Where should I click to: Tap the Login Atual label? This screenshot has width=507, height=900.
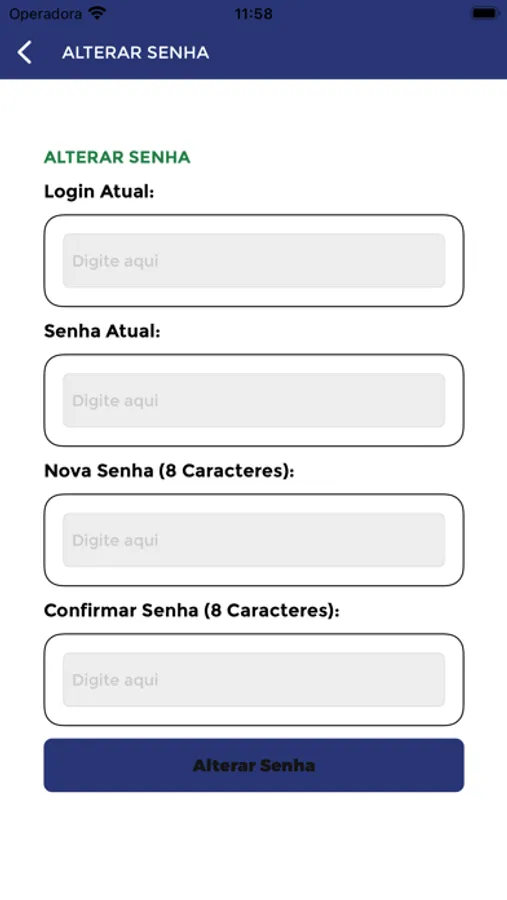point(99,192)
